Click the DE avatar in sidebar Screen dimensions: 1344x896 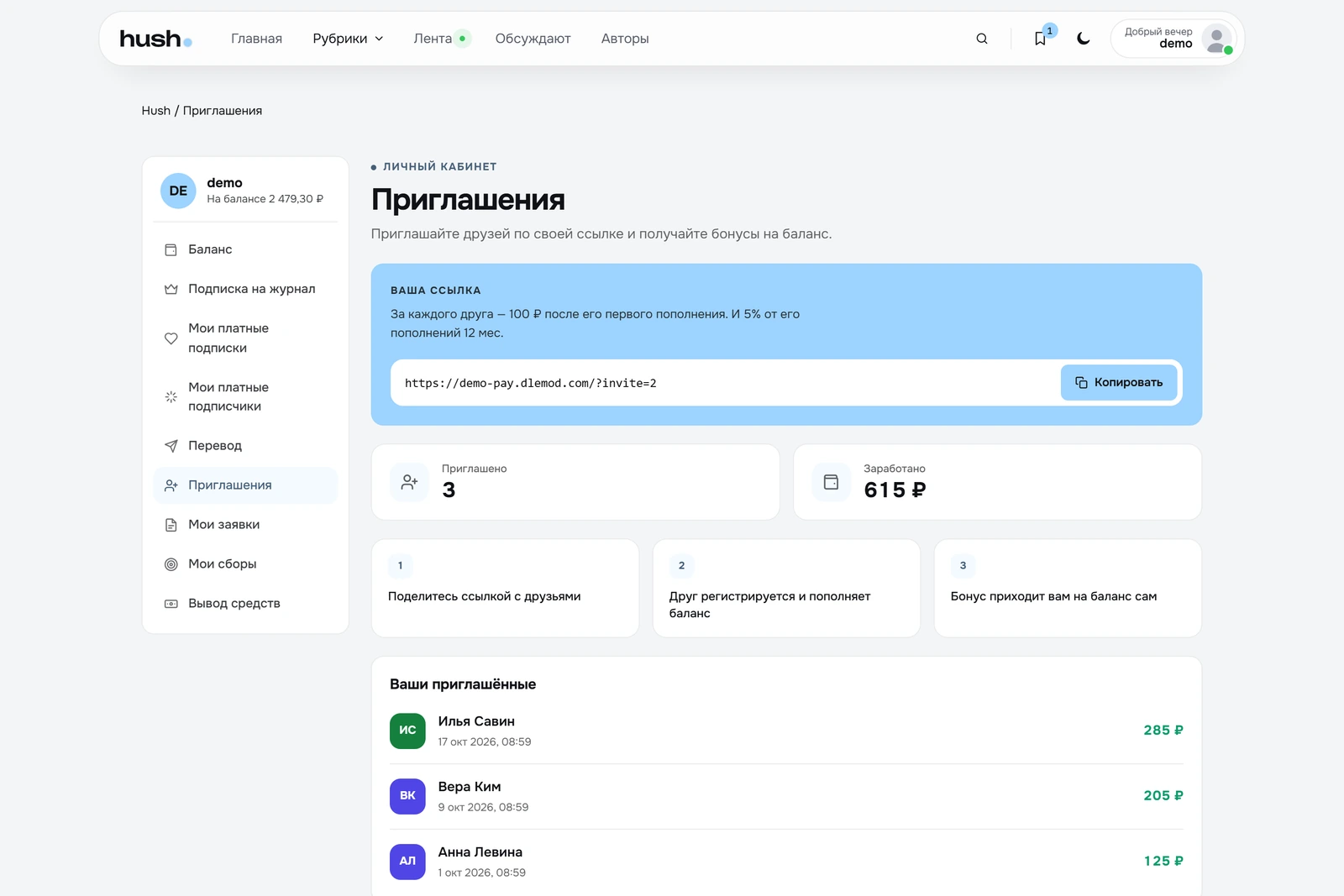tap(178, 191)
